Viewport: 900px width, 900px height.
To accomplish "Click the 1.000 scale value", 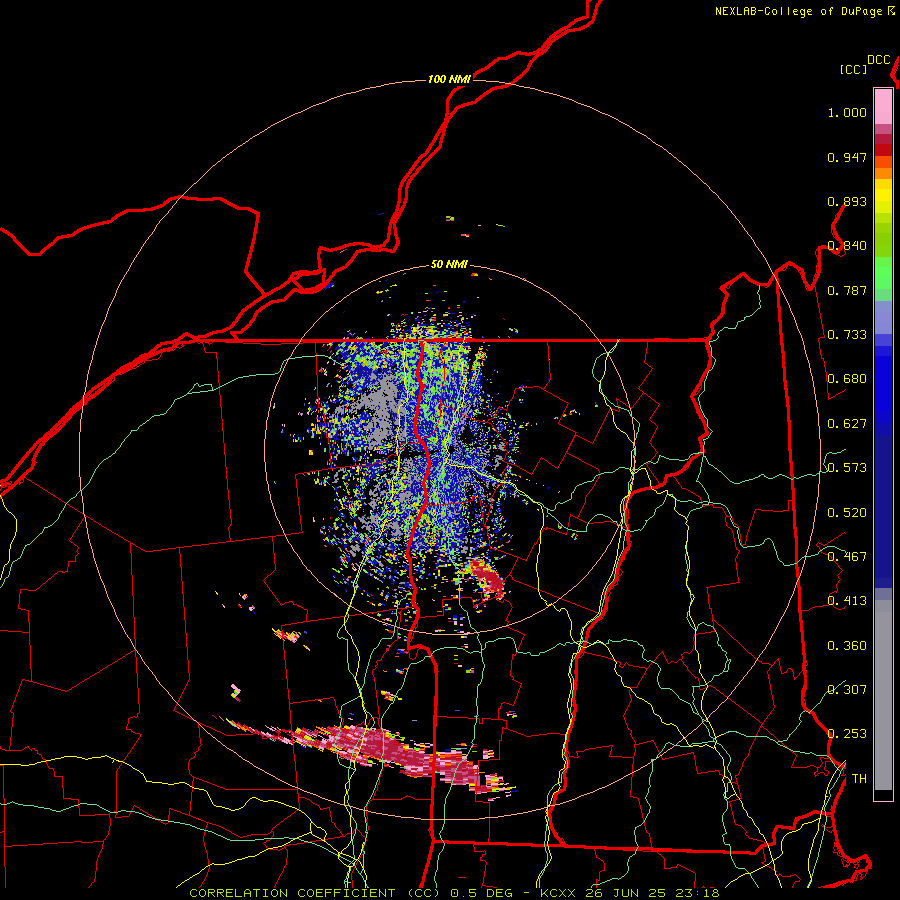I will point(847,112).
